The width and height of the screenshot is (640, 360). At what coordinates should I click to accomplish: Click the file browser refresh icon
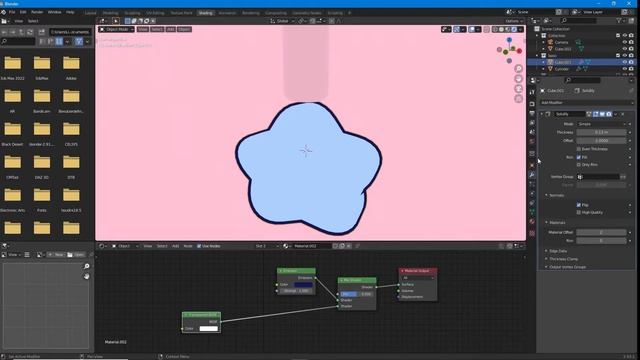[x=30, y=32]
